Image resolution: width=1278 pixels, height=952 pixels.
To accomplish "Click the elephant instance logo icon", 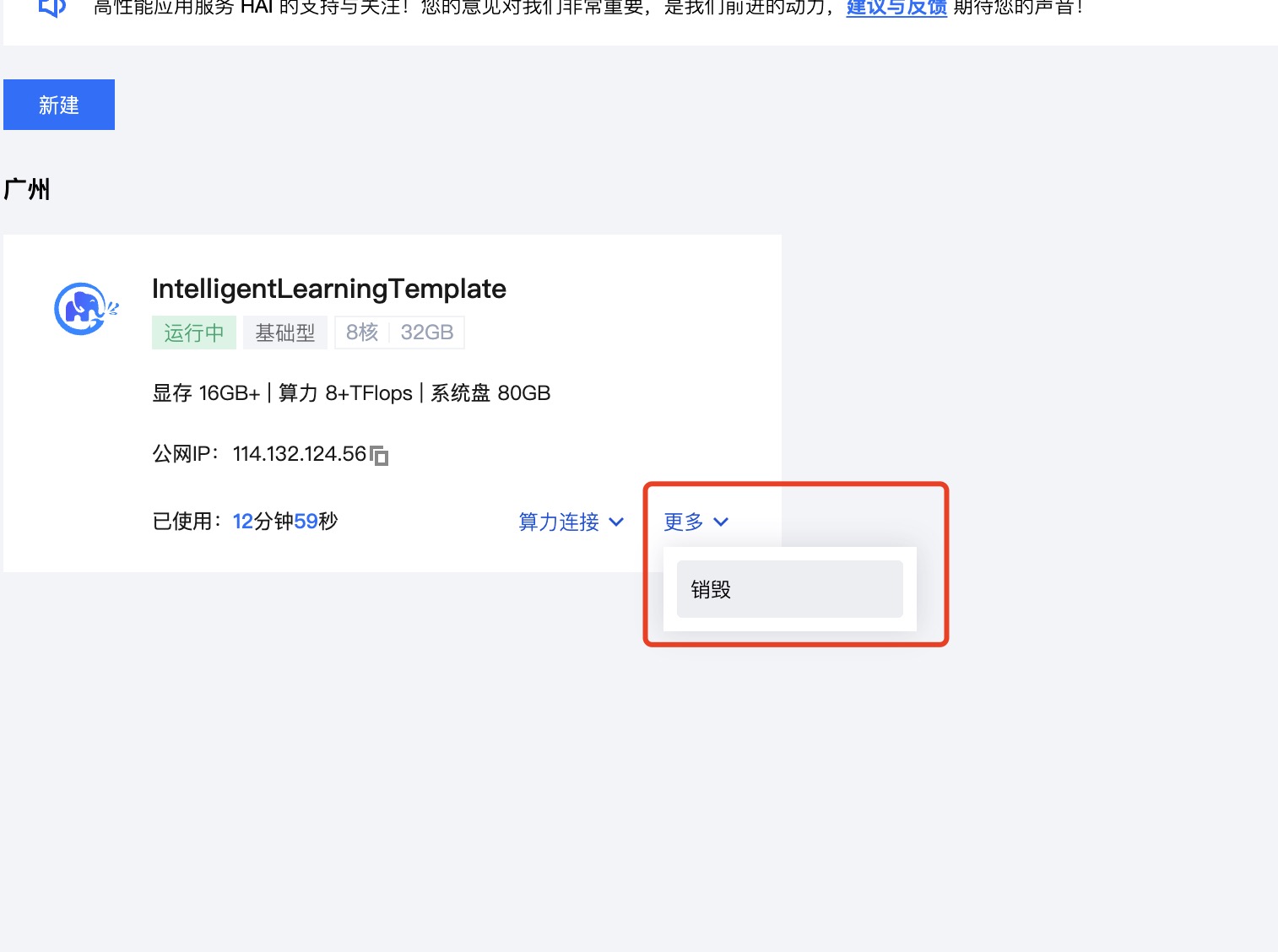I will pyautogui.click(x=85, y=309).
